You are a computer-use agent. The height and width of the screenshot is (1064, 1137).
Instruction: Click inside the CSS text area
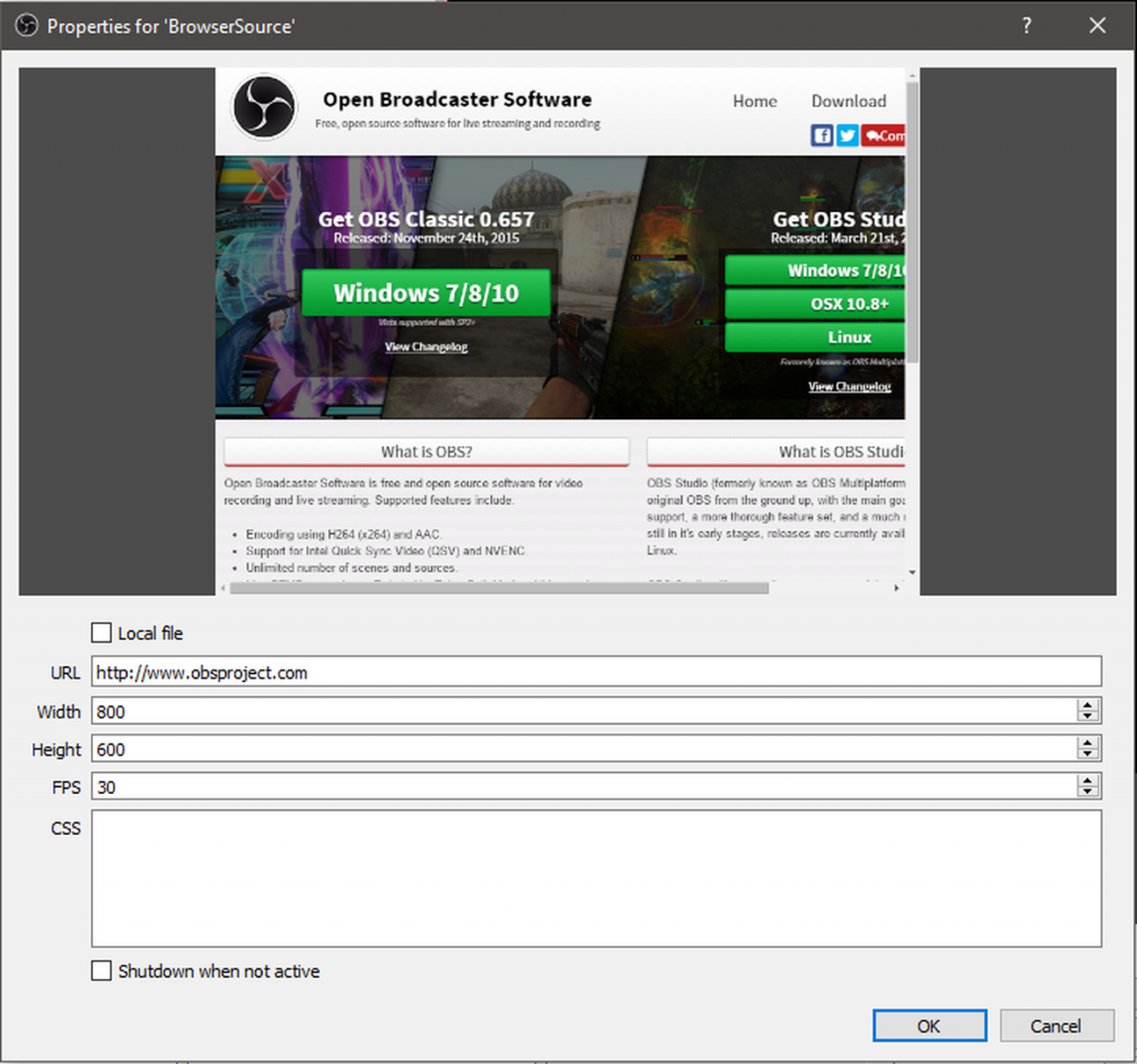coord(595,877)
